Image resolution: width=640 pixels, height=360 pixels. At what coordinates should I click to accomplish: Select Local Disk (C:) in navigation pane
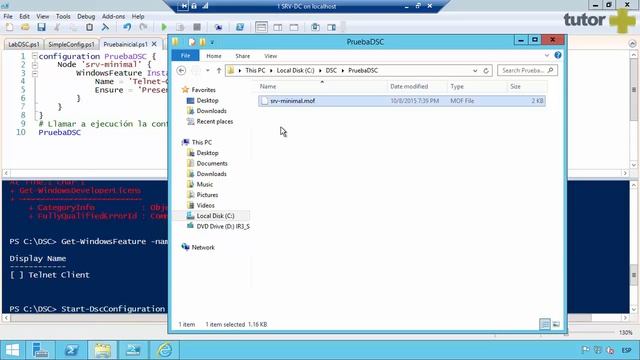215,216
